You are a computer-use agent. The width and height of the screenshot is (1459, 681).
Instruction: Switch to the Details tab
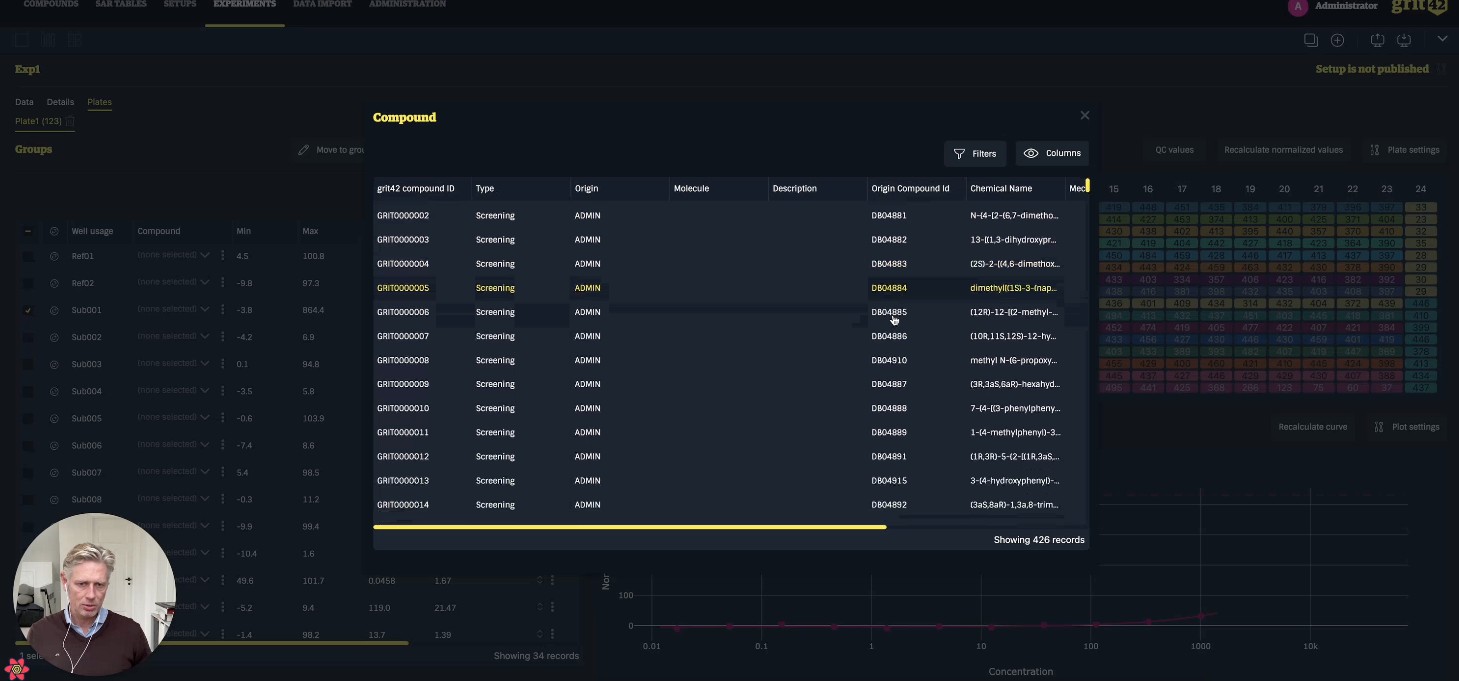click(60, 102)
